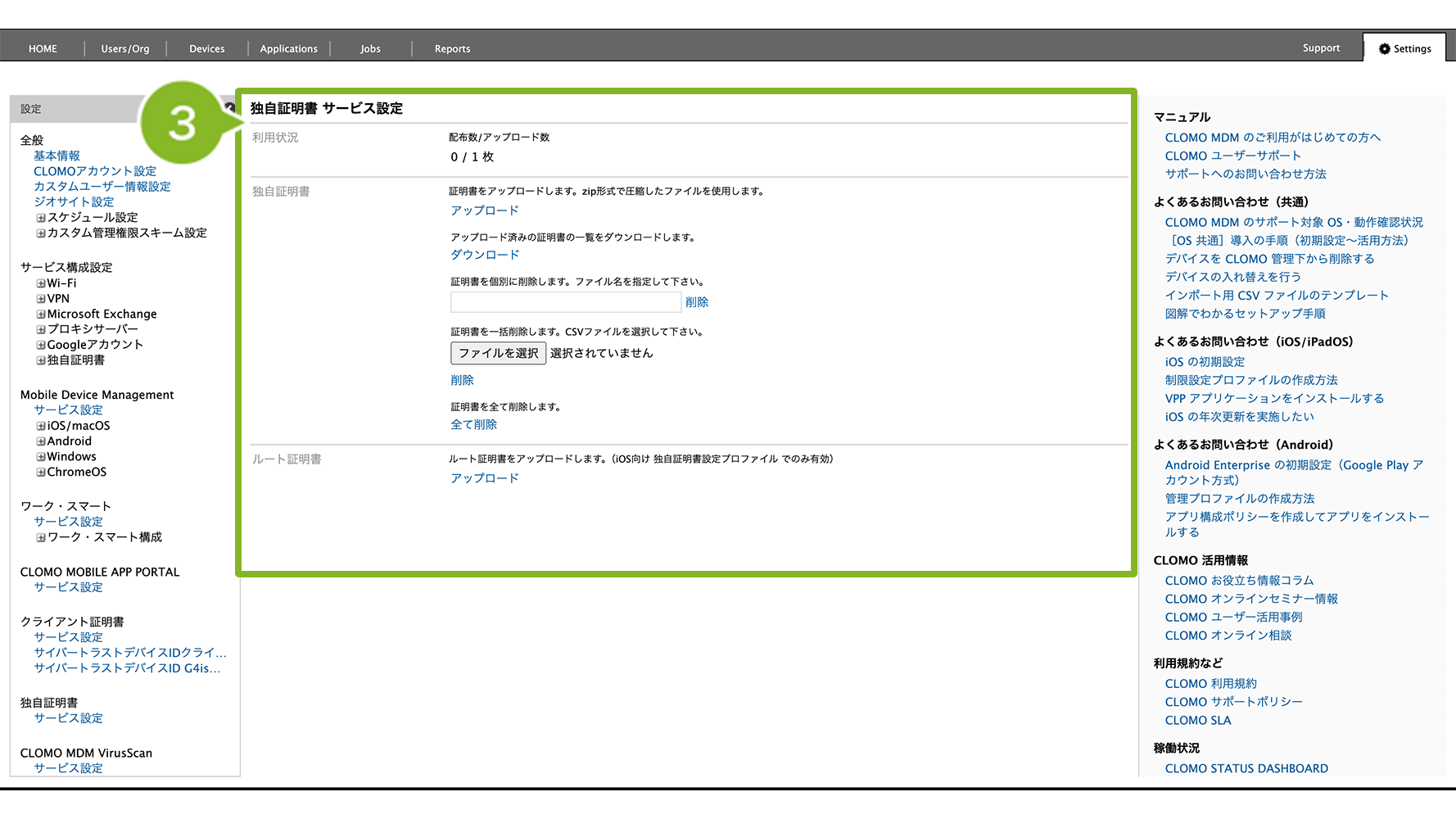Viewport: 1456px width, 819px height.
Task: Switch to the Reports tab
Action: [452, 49]
